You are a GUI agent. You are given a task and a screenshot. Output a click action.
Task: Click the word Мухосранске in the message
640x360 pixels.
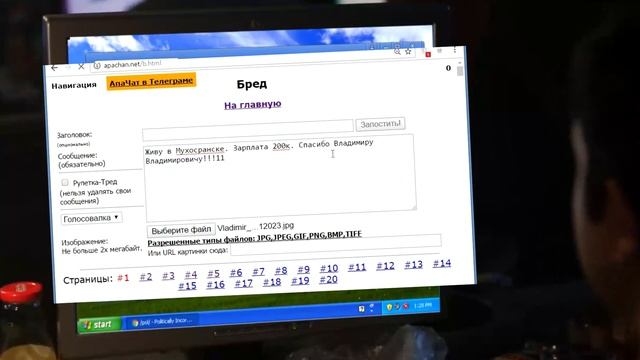[x=200, y=150]
